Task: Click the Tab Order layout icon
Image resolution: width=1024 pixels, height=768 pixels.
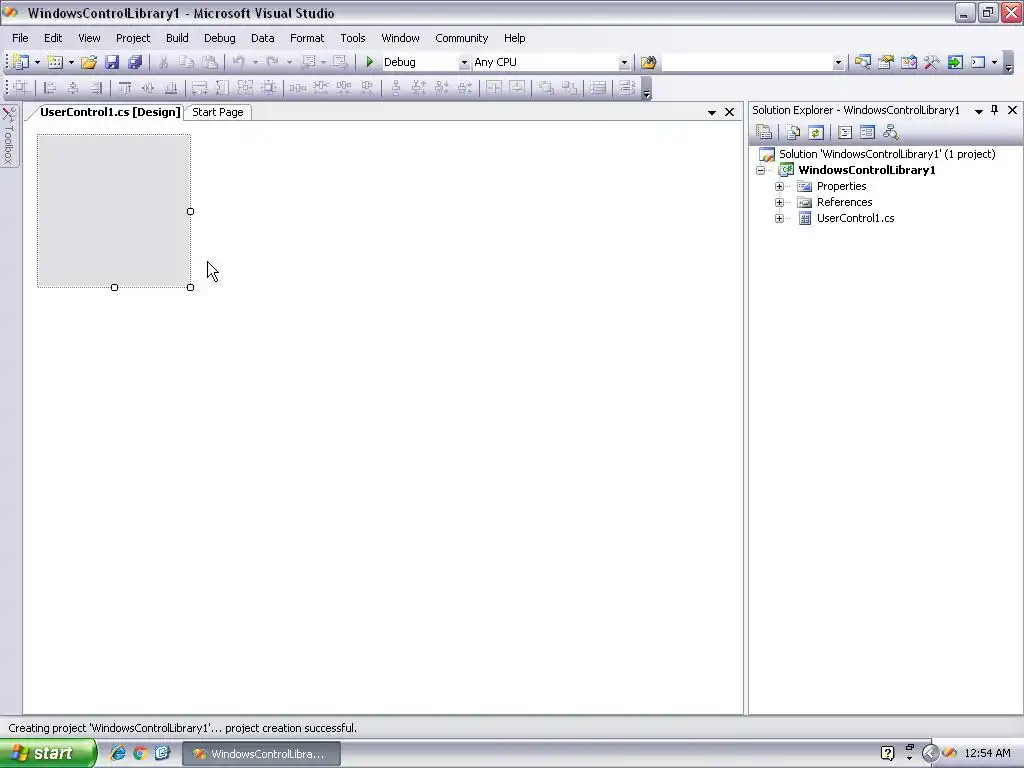Action: [626, 88]
